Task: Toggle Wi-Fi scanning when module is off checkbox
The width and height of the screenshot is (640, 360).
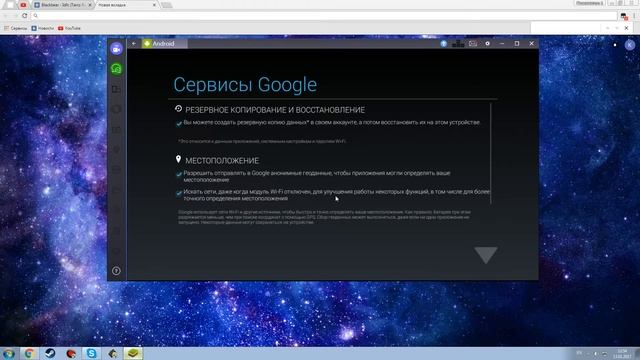Action: pyautogui.click(x=179, y=193)
